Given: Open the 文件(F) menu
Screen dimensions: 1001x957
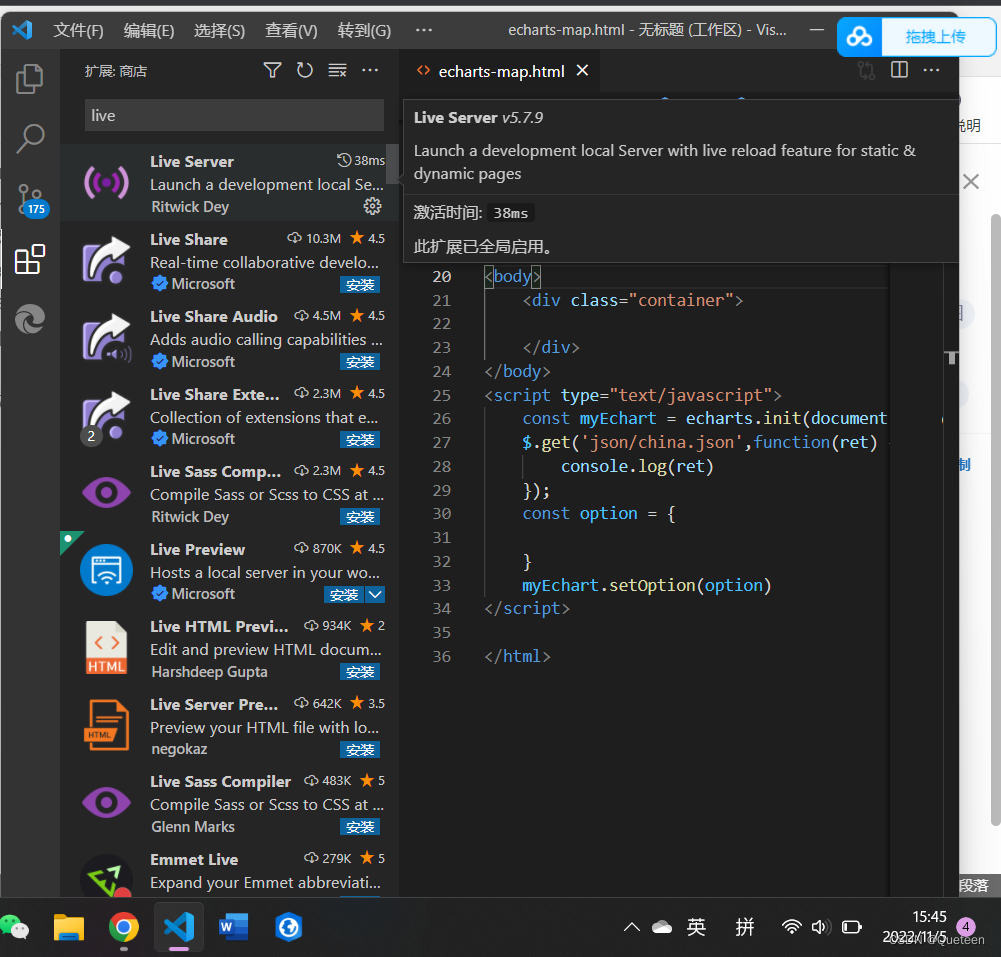Looking at the screenshot, I should [x=79, y=30].
